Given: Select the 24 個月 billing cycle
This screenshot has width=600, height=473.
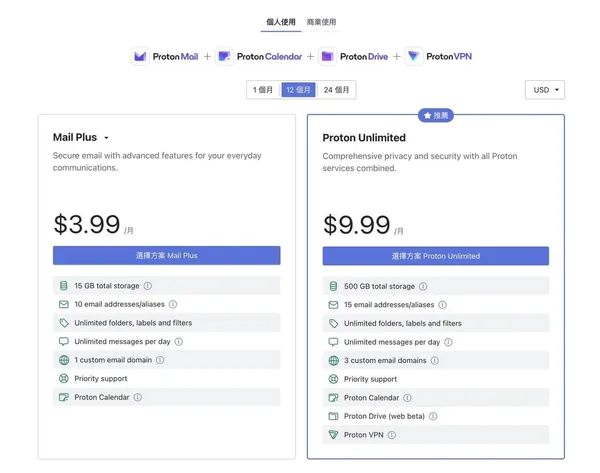Looking at the screenshot, I should (x=335, y=90).
